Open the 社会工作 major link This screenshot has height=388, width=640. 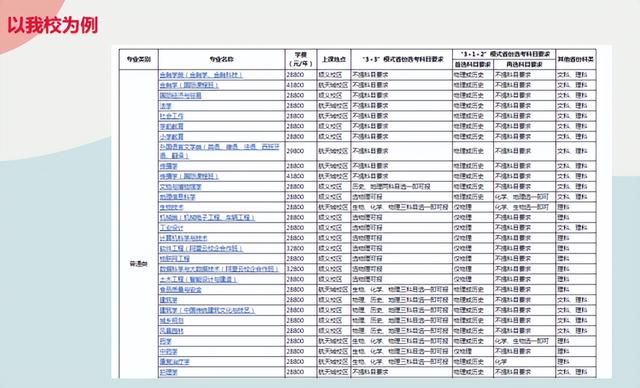(171, 116)
